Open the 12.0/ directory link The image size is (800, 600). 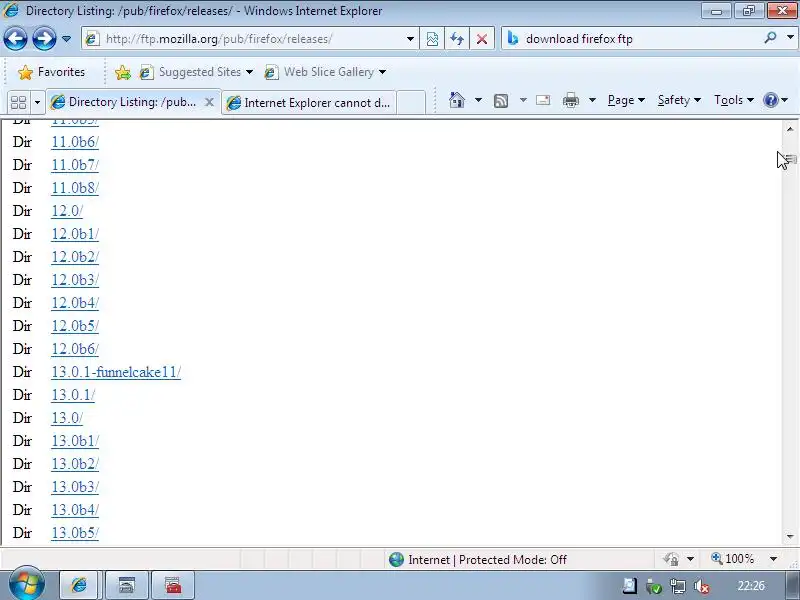[x=67, y=211]
